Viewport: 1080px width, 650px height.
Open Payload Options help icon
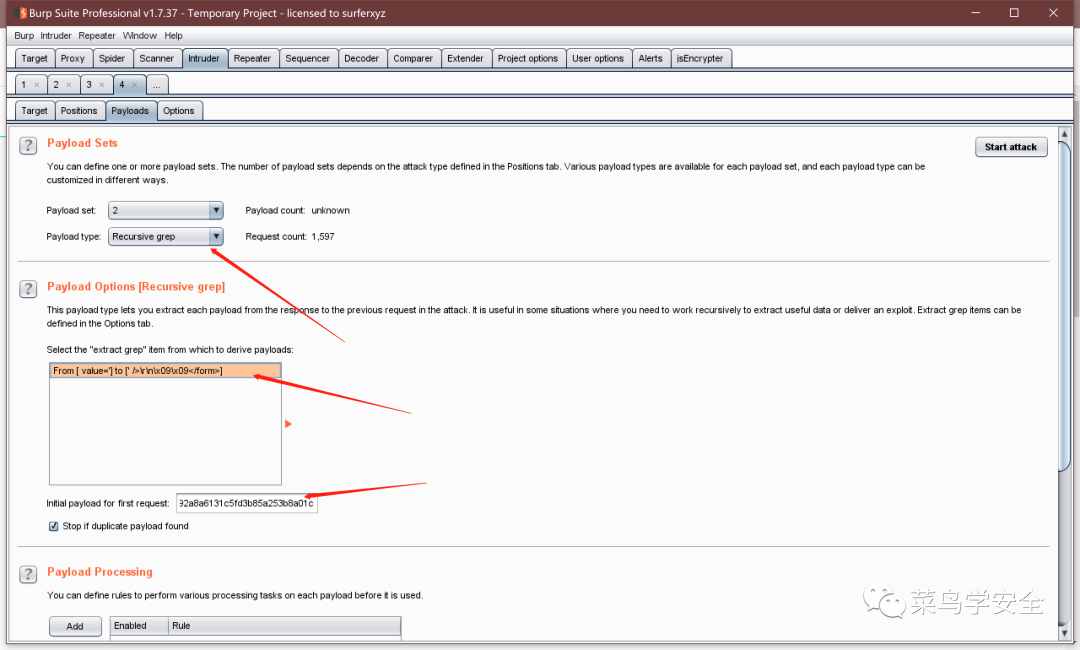pos(28,289)
